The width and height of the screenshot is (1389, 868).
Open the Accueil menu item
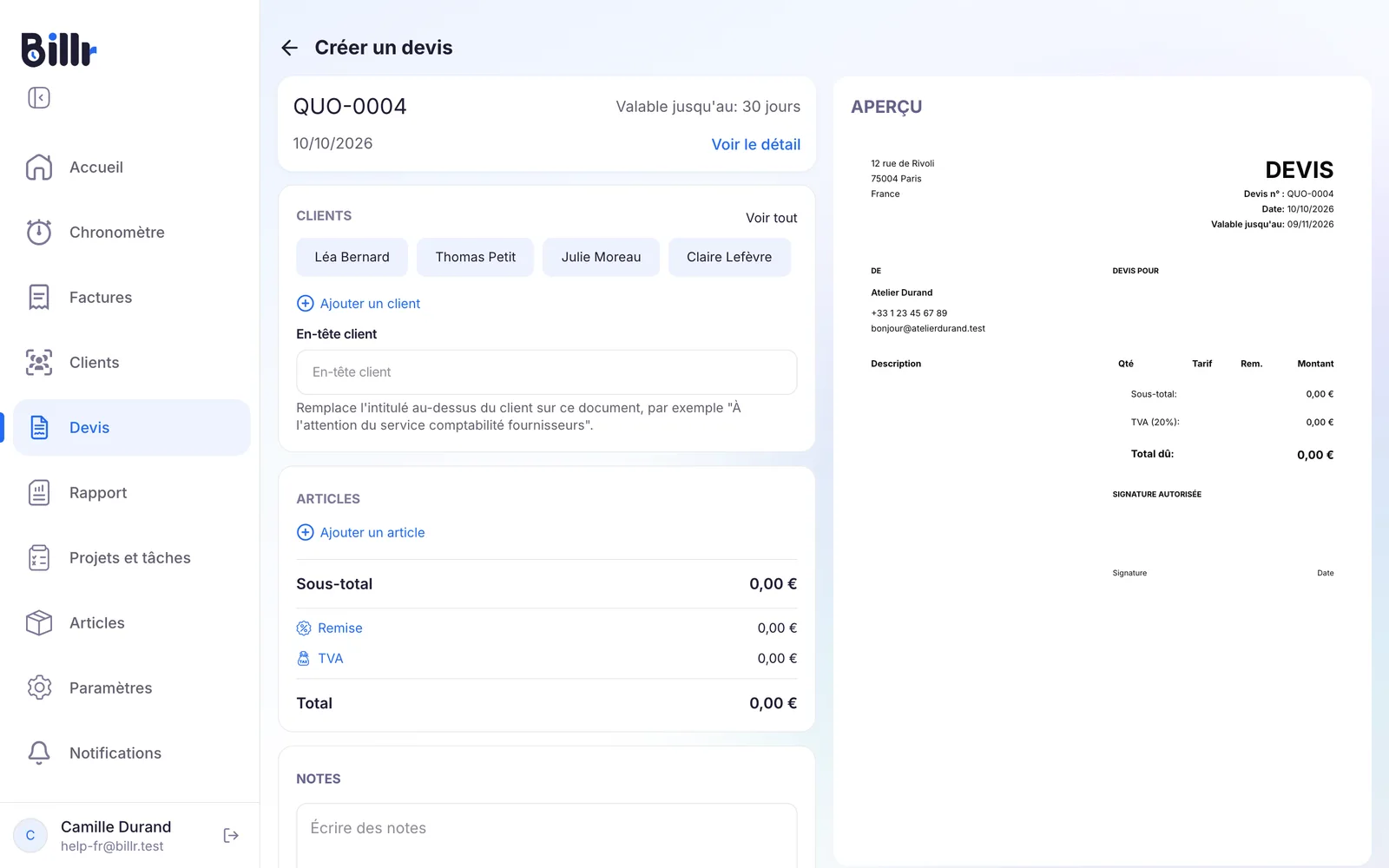pos(132,167)
